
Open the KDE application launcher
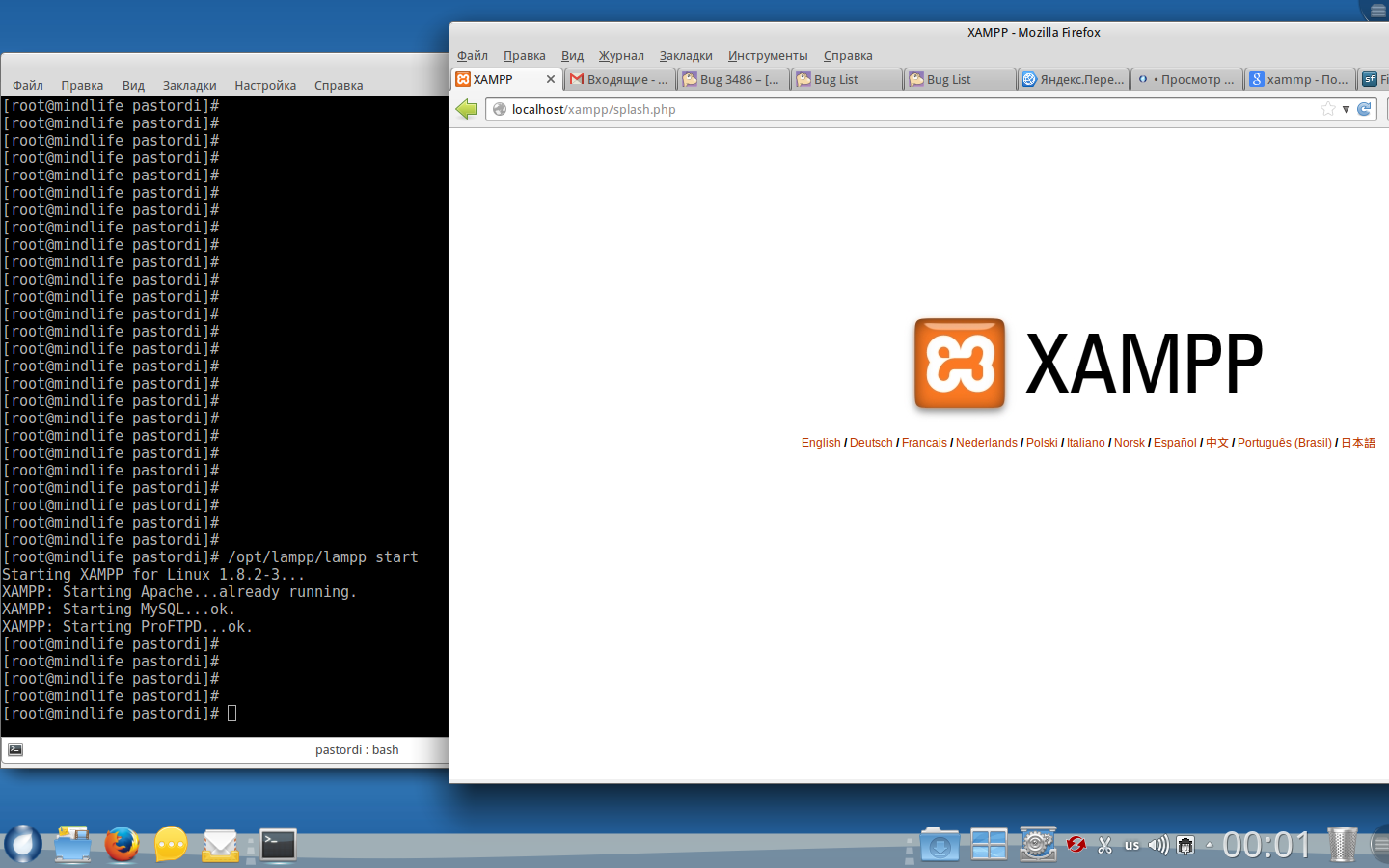22,844
